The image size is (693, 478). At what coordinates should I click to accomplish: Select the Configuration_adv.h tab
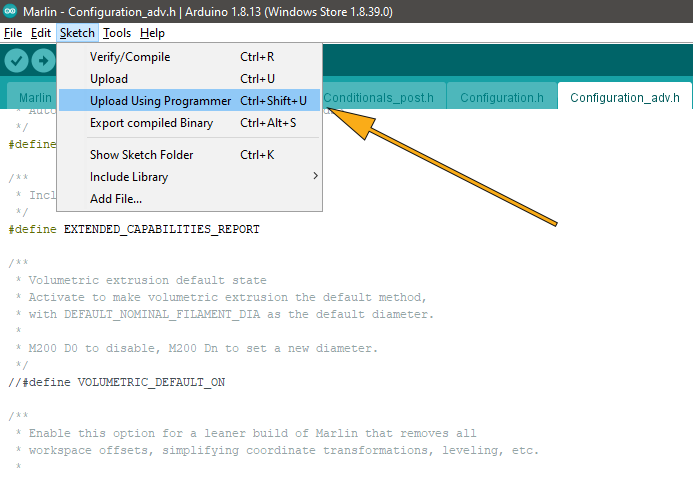pyautogui.click(x=624, y=98)
